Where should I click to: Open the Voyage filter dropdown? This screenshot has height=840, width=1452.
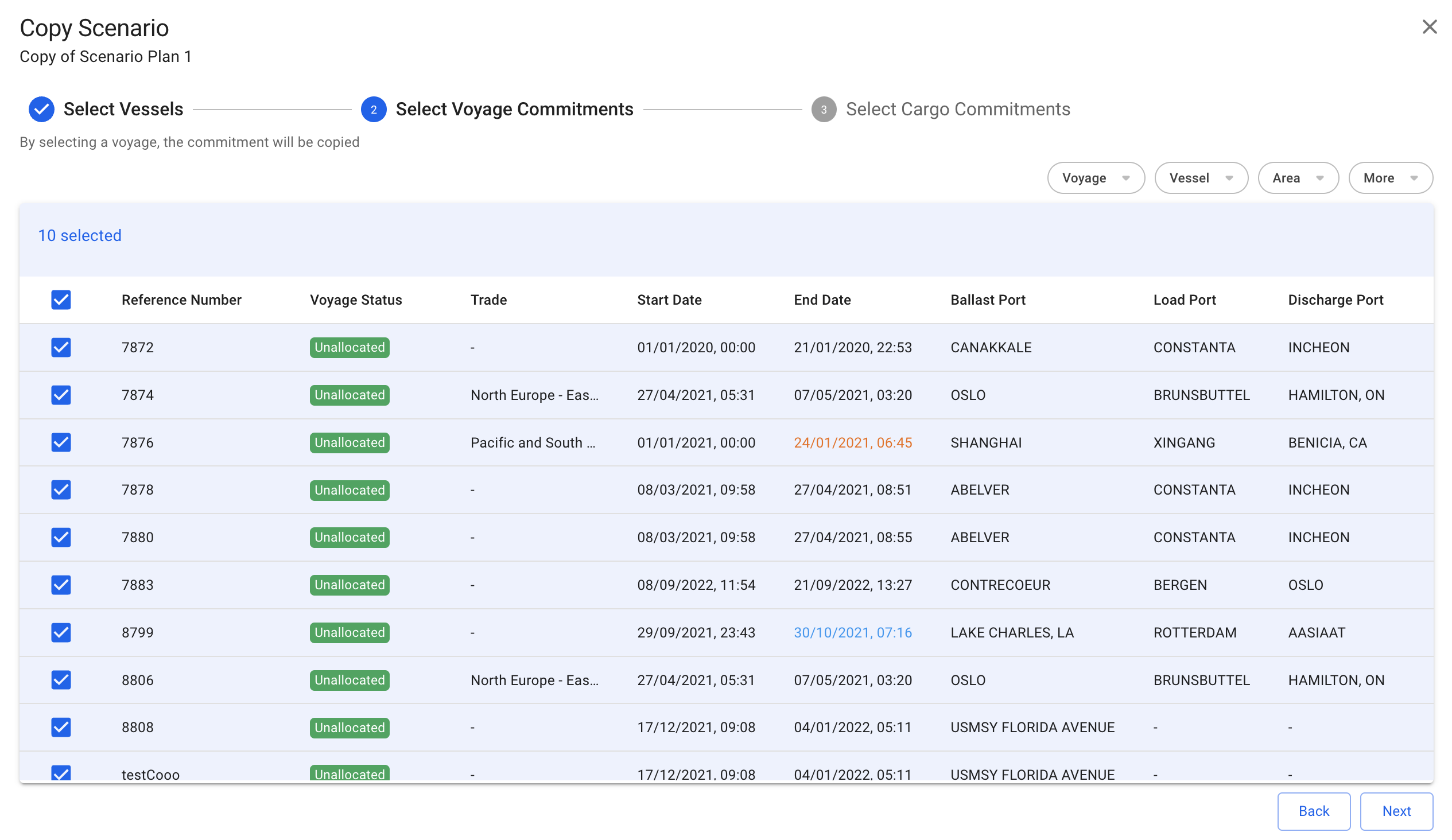1096,178
